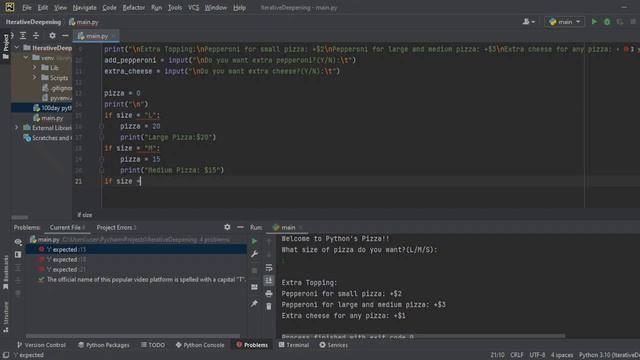Toggle soft-wrap in Run console
Screen dimensions: 640x360
pos(269,268)
